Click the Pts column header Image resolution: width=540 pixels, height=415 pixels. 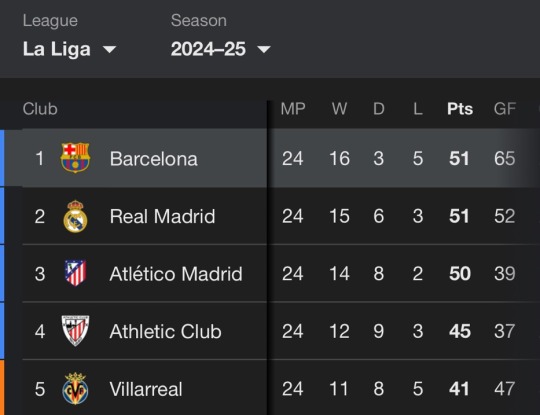coord(460,109)
